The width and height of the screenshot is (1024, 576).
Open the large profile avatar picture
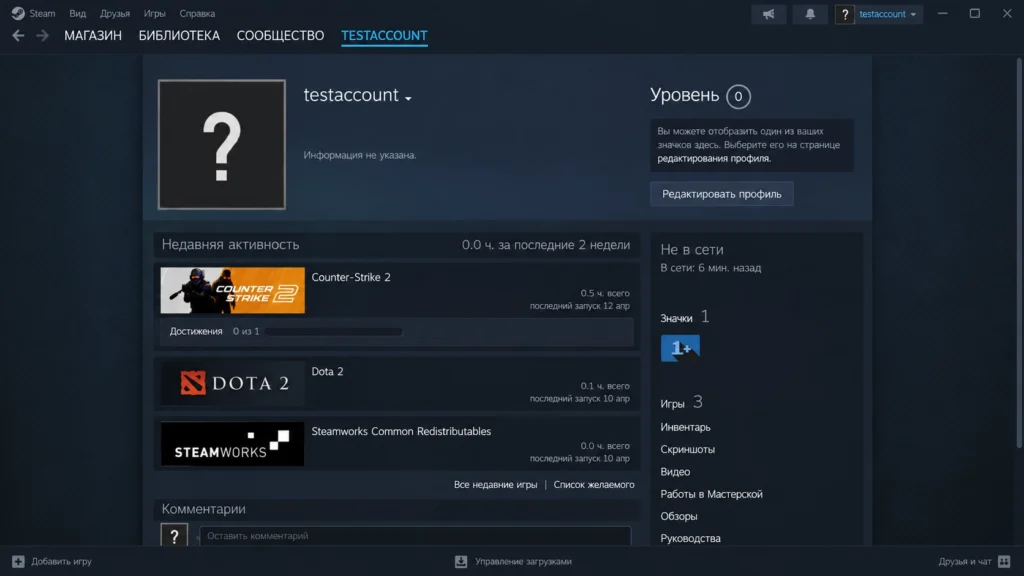click(222, 144)
